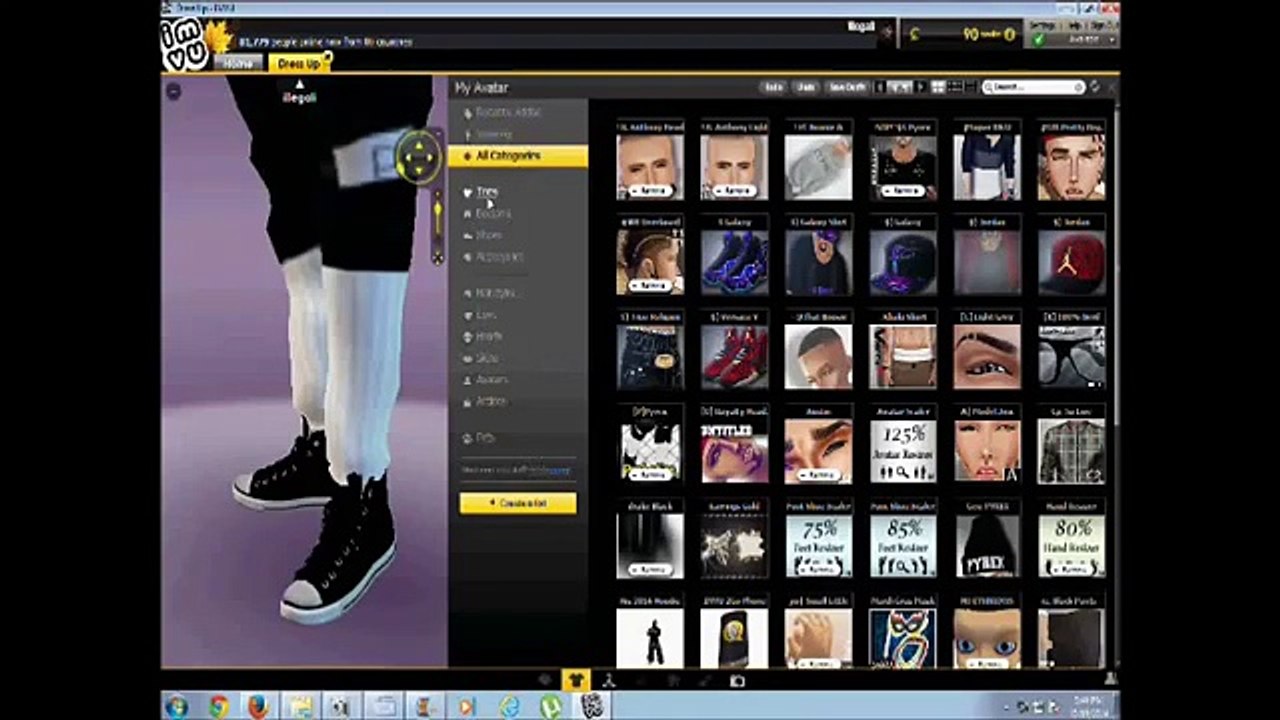Open Recently Added category
Viewport: 1280px width, 720px height.
pos(507,113)
